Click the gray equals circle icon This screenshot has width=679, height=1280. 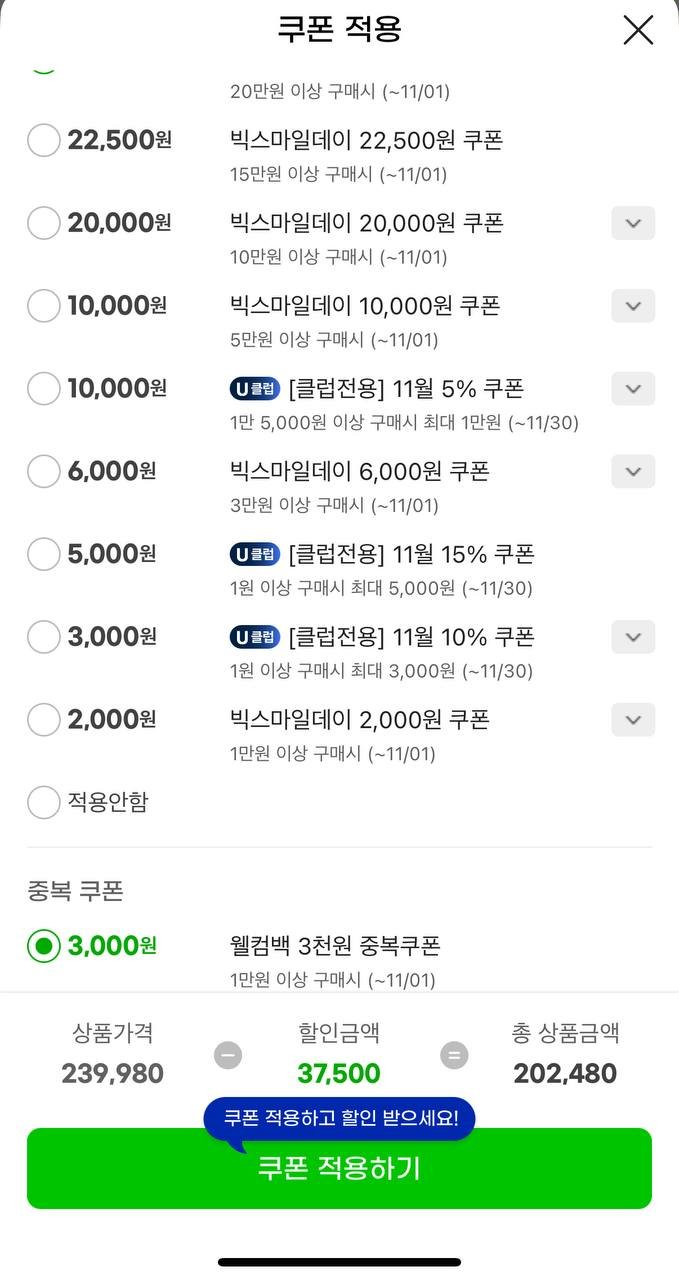click(x=454, y=1054)
